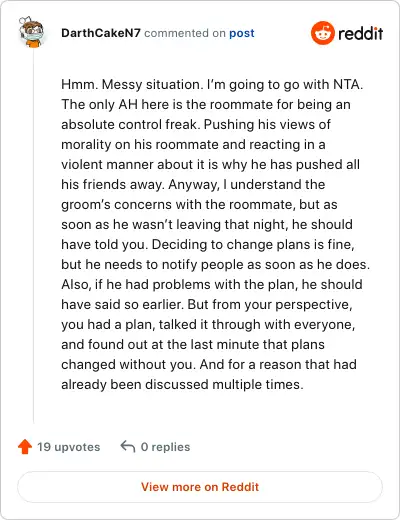Click the line 'you had a plan, talked it through'

click(x=208, y=324)
